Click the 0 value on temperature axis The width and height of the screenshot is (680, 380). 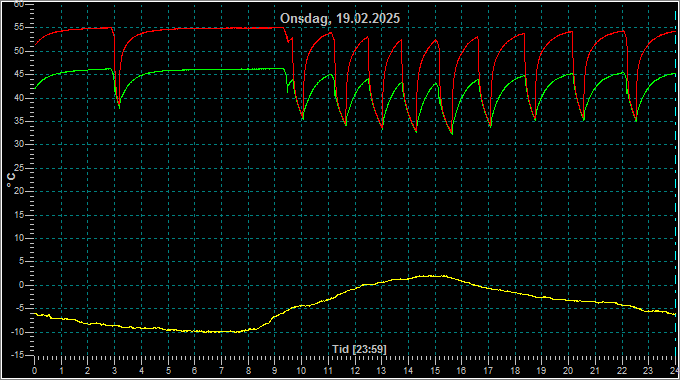point(21,285)
